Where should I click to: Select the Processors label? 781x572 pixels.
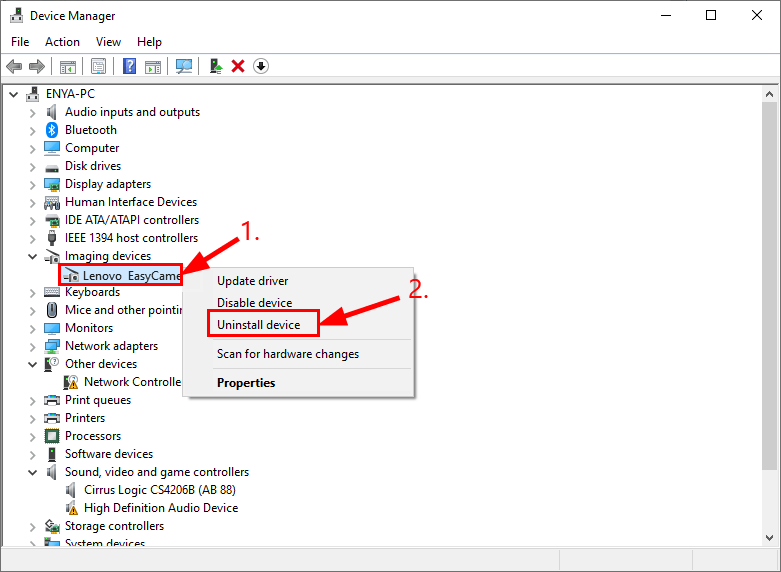point(93,436)
